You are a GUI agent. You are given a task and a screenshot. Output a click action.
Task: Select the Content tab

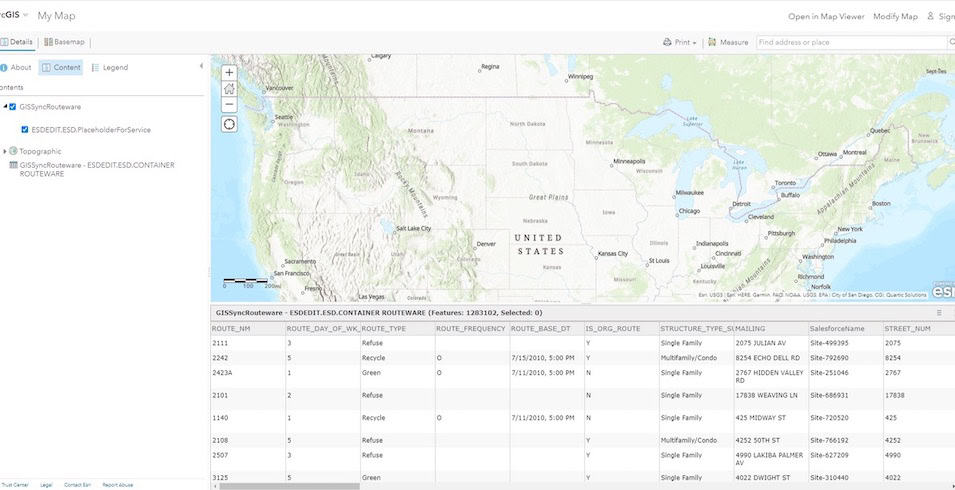(61, 67)
